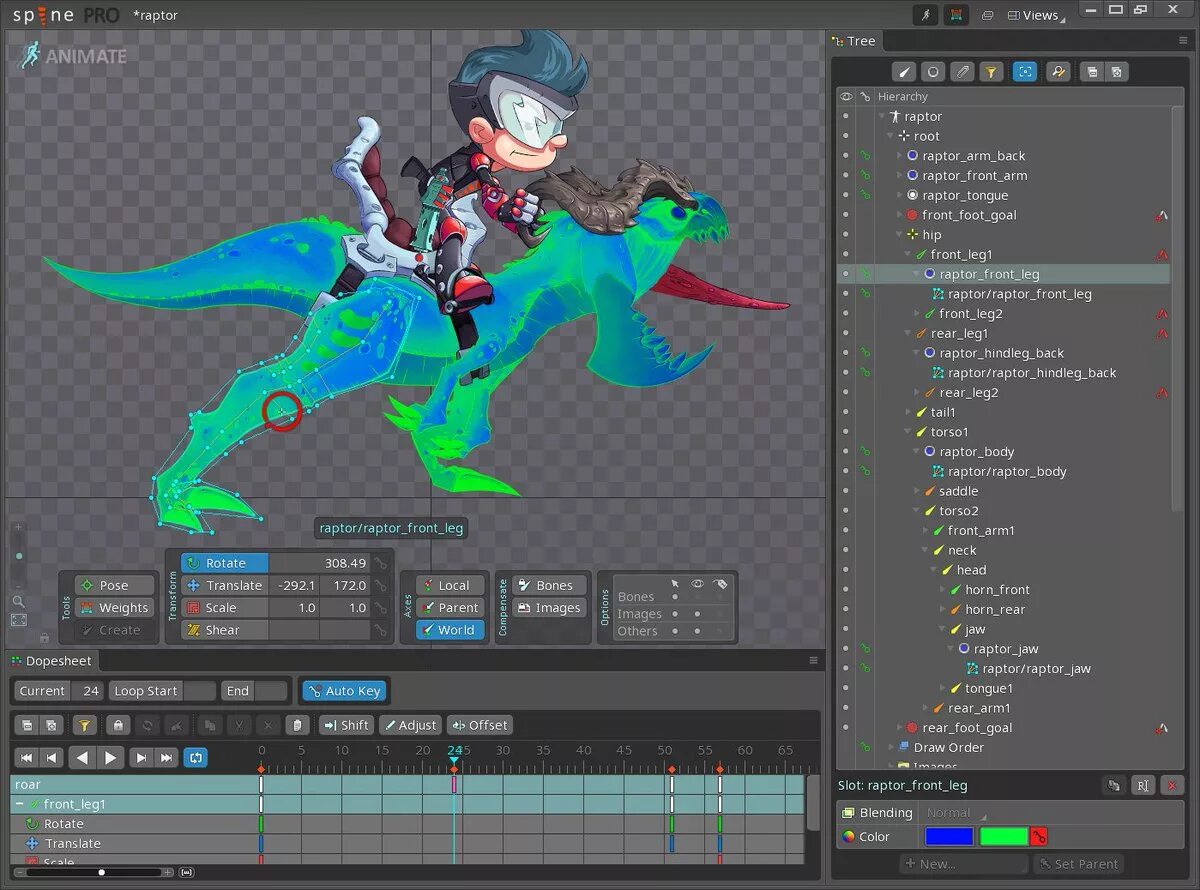Select the Tree tab
Viewport: 1200px width, 890px height.
[x=855, y=41]
